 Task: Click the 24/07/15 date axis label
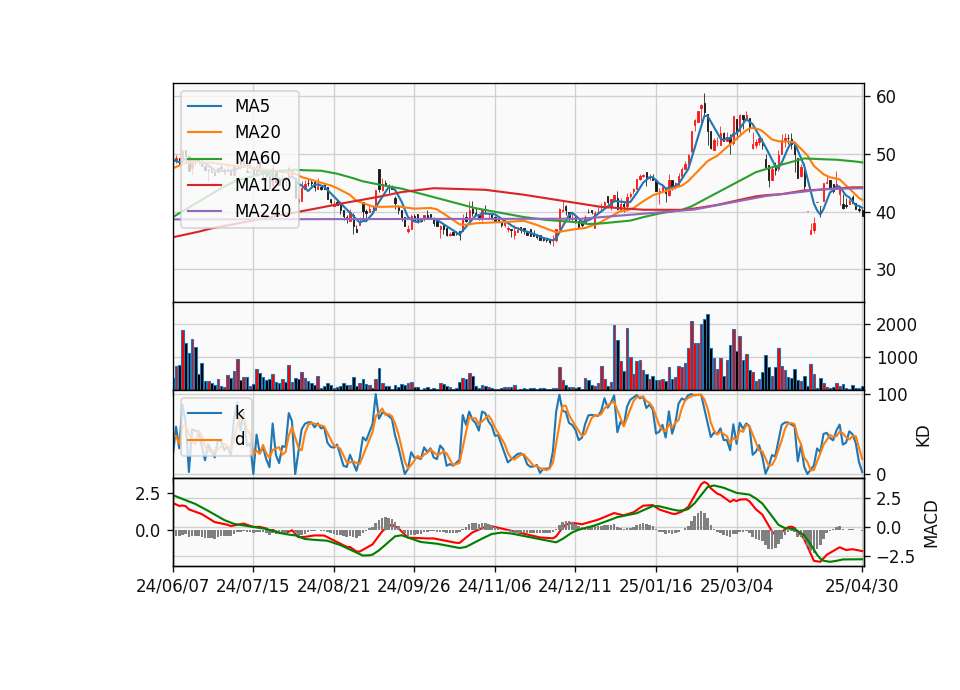point(253,586)
